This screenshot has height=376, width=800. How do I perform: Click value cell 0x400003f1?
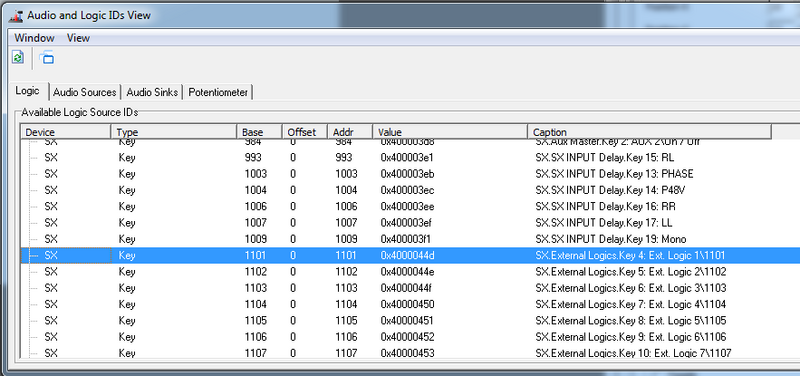(407, 239)
